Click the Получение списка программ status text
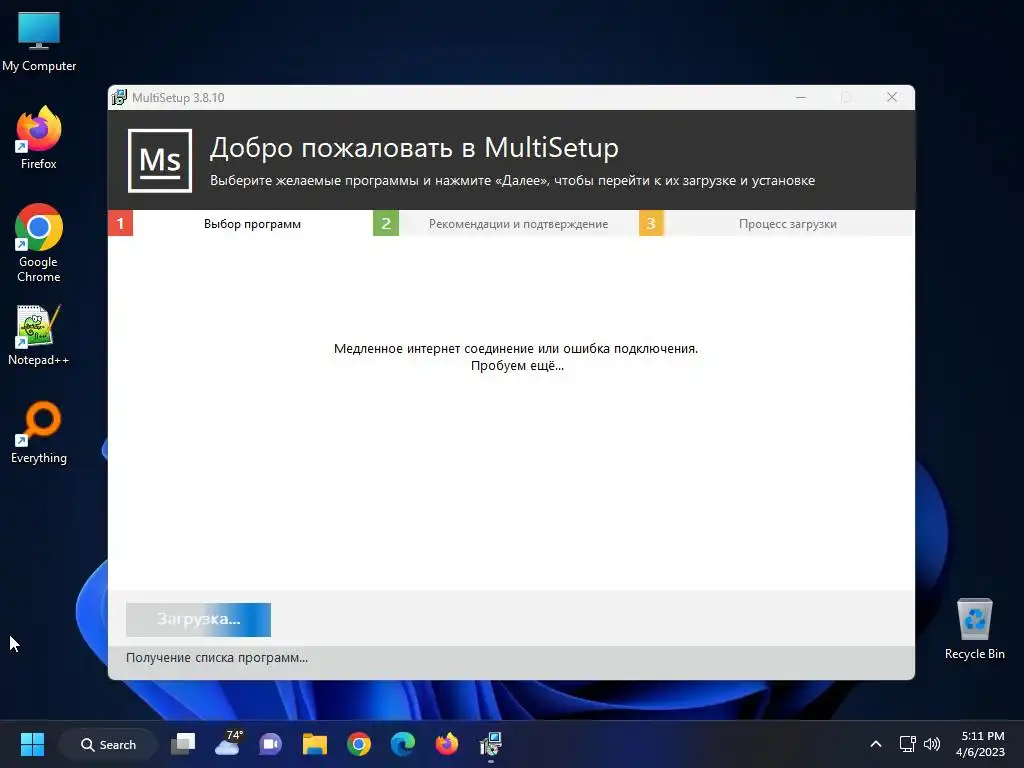This screenshot has width=1024, height=768. point(217,658)
